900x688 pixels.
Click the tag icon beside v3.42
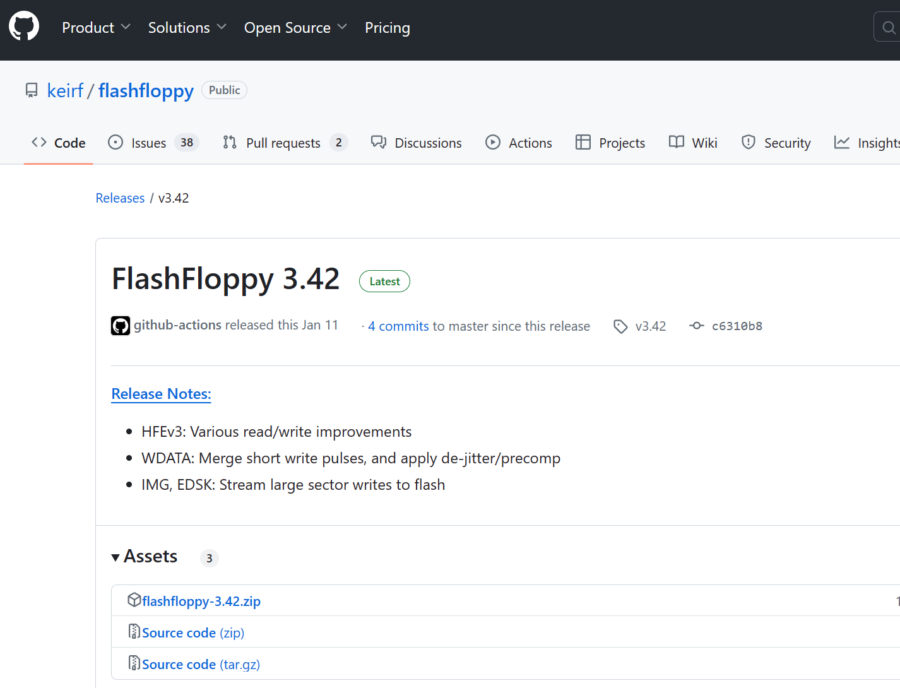[620, 326]
